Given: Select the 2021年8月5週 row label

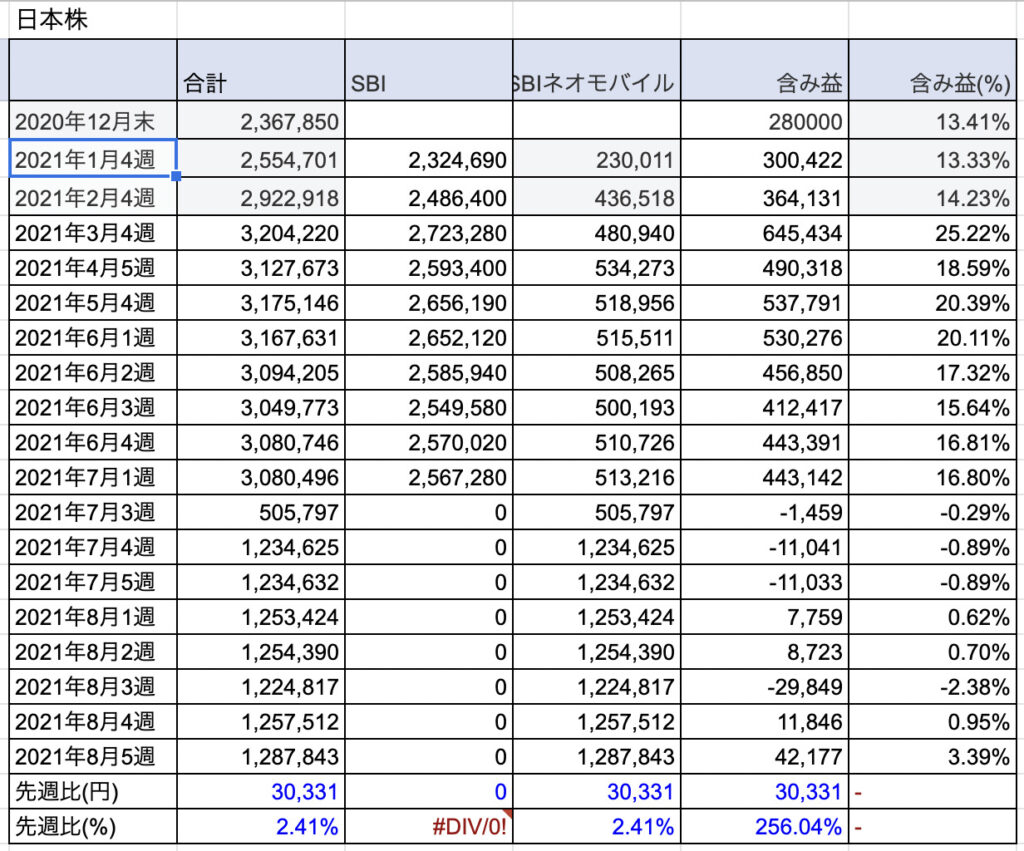Looking at the screenshot, I should pyautogui.click(x=93, y=757).
